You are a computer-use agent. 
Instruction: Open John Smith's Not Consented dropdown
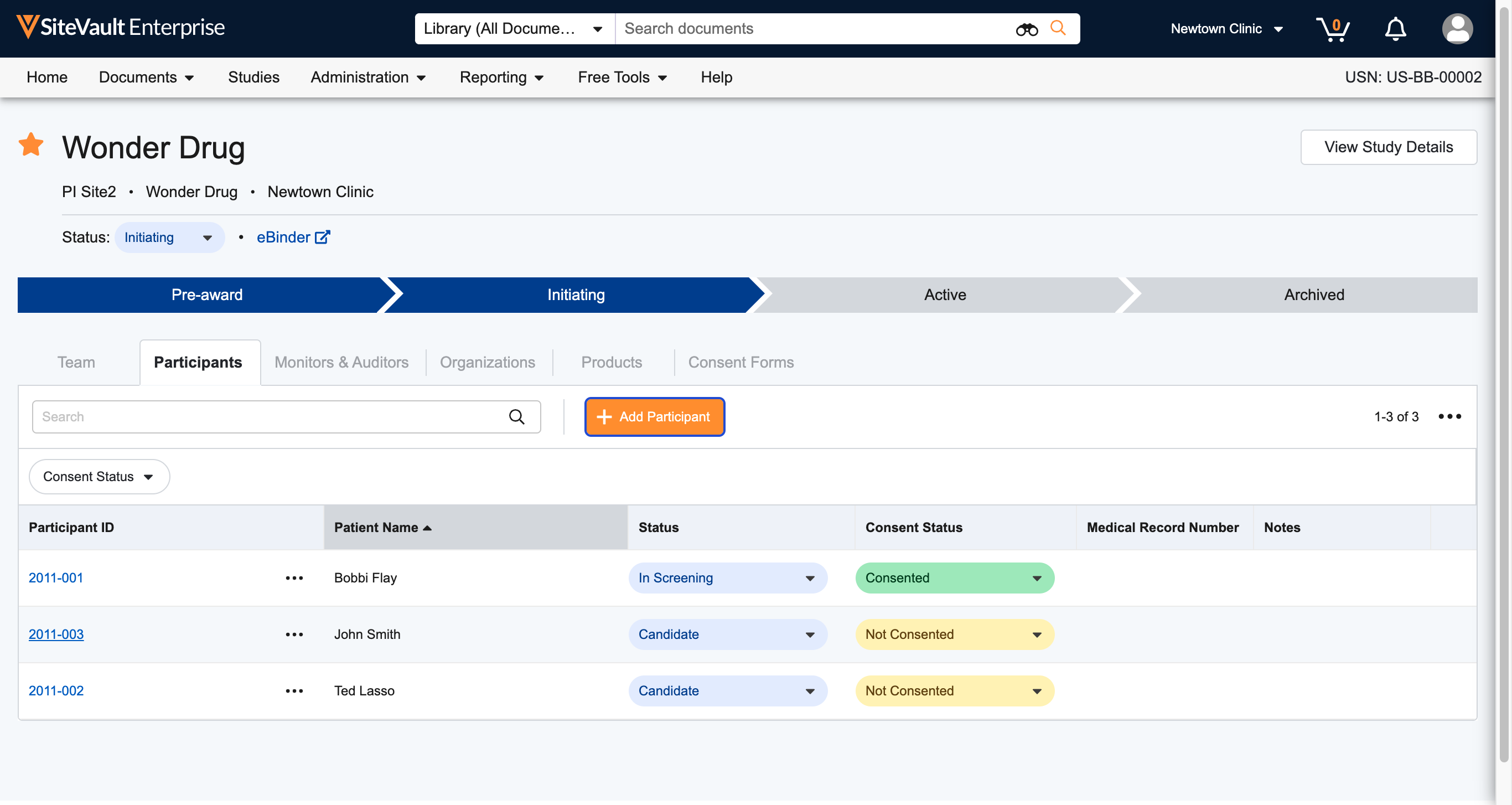[954, 634]
